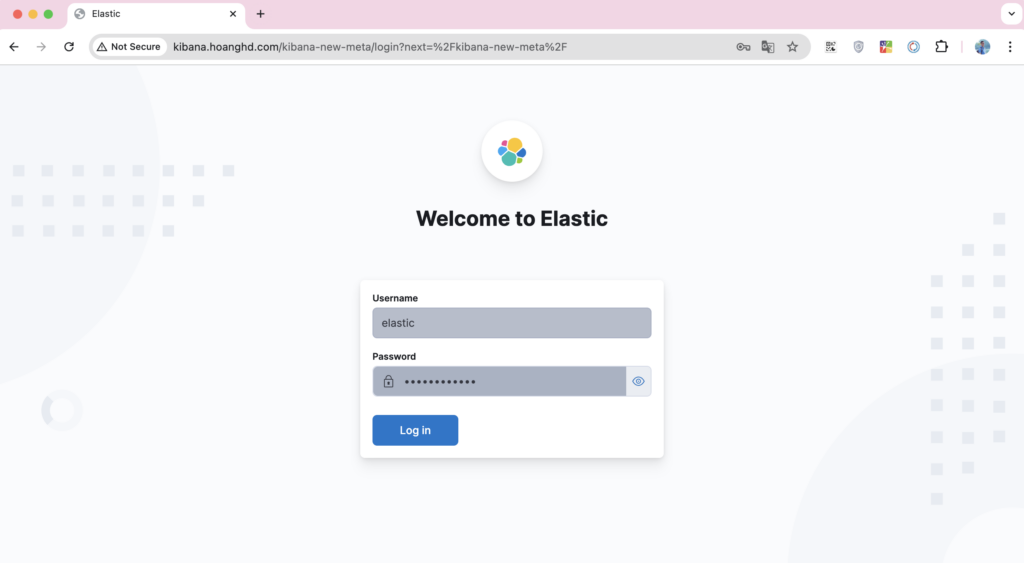Reload the page
Screen dimensions: 1024x563
coord(69,46)
